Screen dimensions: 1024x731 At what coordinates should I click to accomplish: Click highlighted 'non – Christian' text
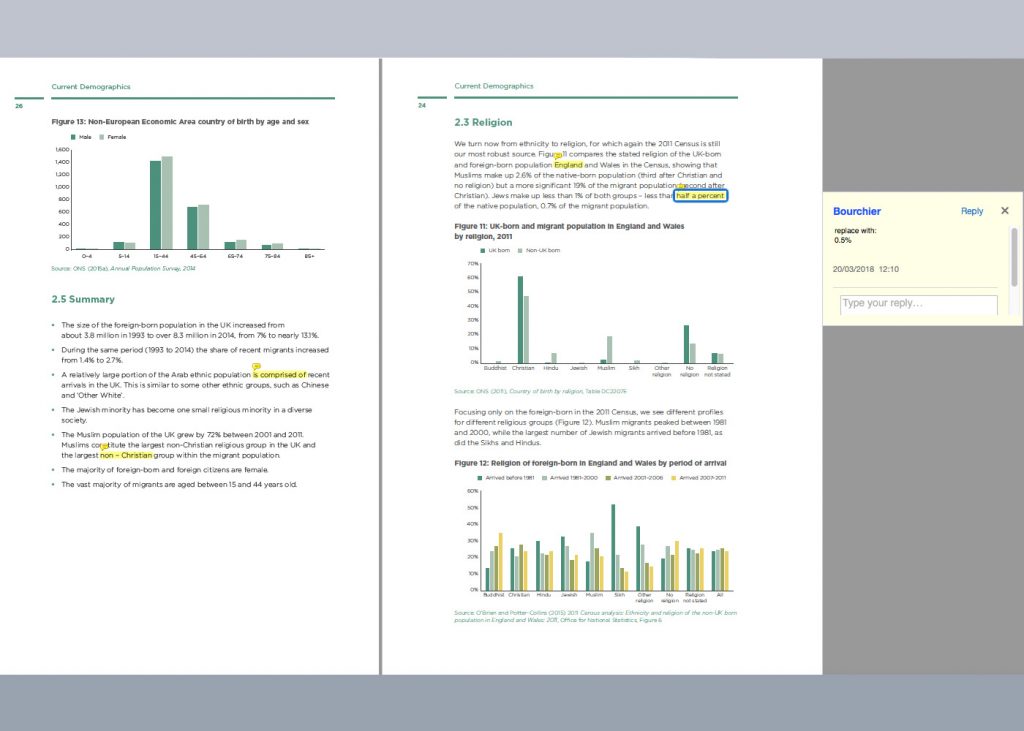126,455
